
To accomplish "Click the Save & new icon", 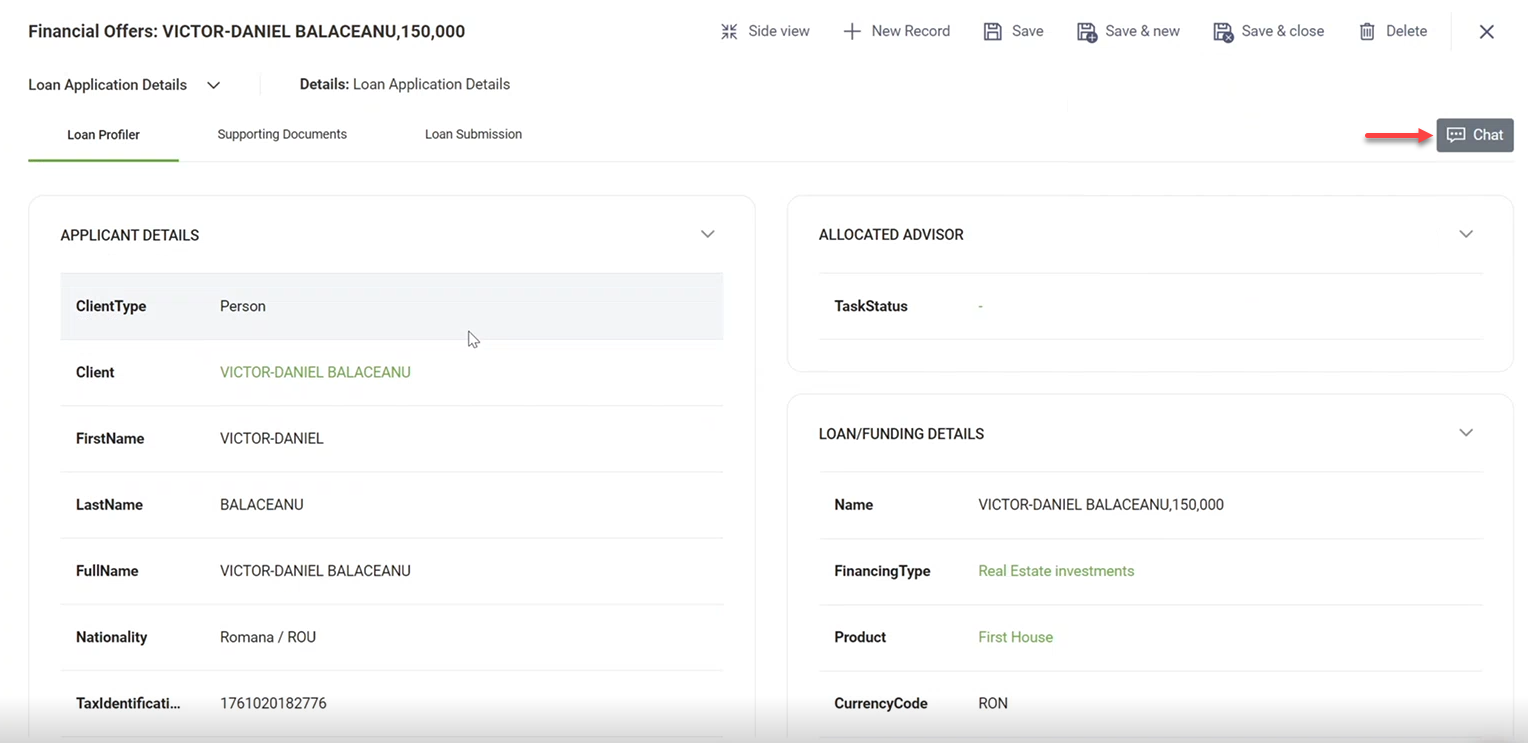I will tap(1086, 32).
